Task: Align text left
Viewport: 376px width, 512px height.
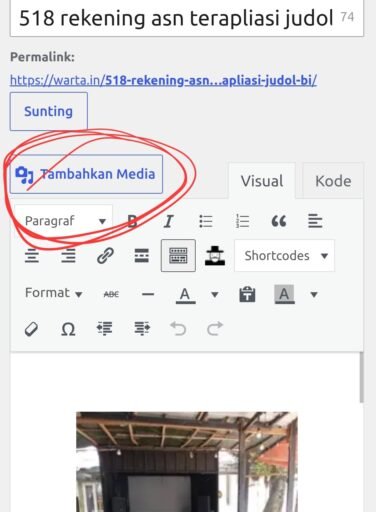Action: (315, 221)
